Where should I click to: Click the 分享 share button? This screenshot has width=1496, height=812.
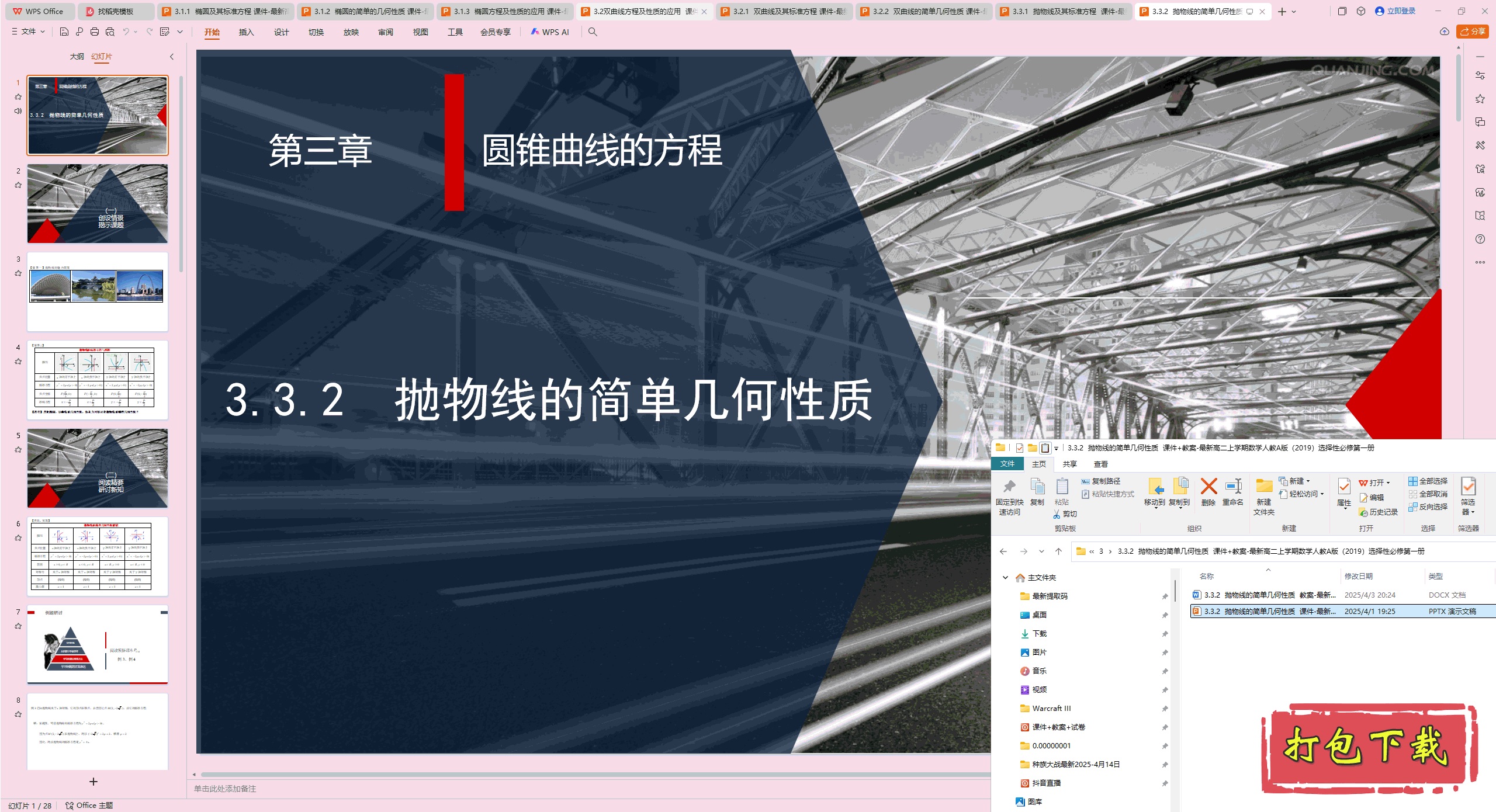tap(1472, 32)
